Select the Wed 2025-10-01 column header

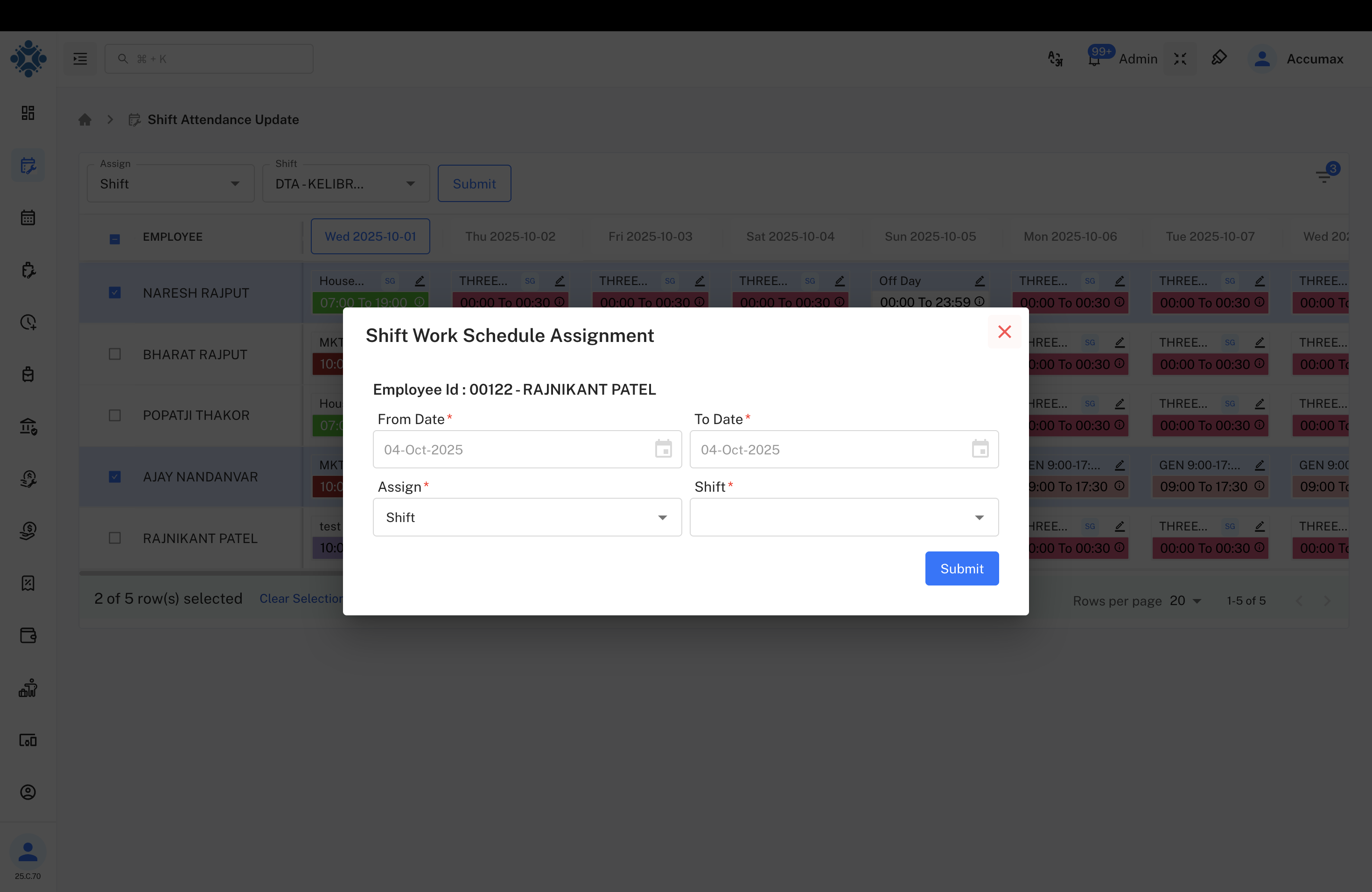click(370, 236)
